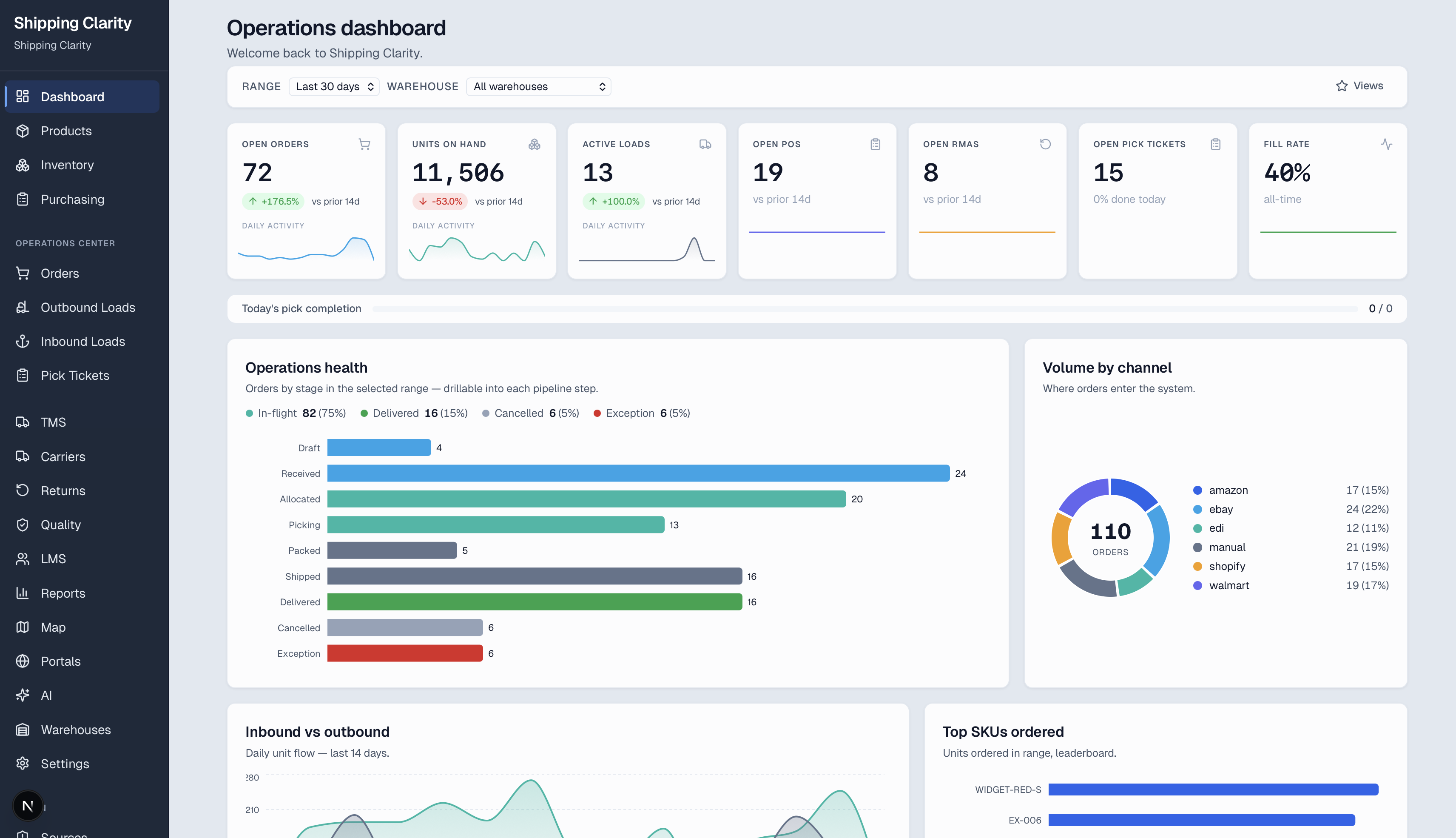Click the Inventory boxes icon in the sidebar
Screen dimensions: 1456x838
(23, 165)
